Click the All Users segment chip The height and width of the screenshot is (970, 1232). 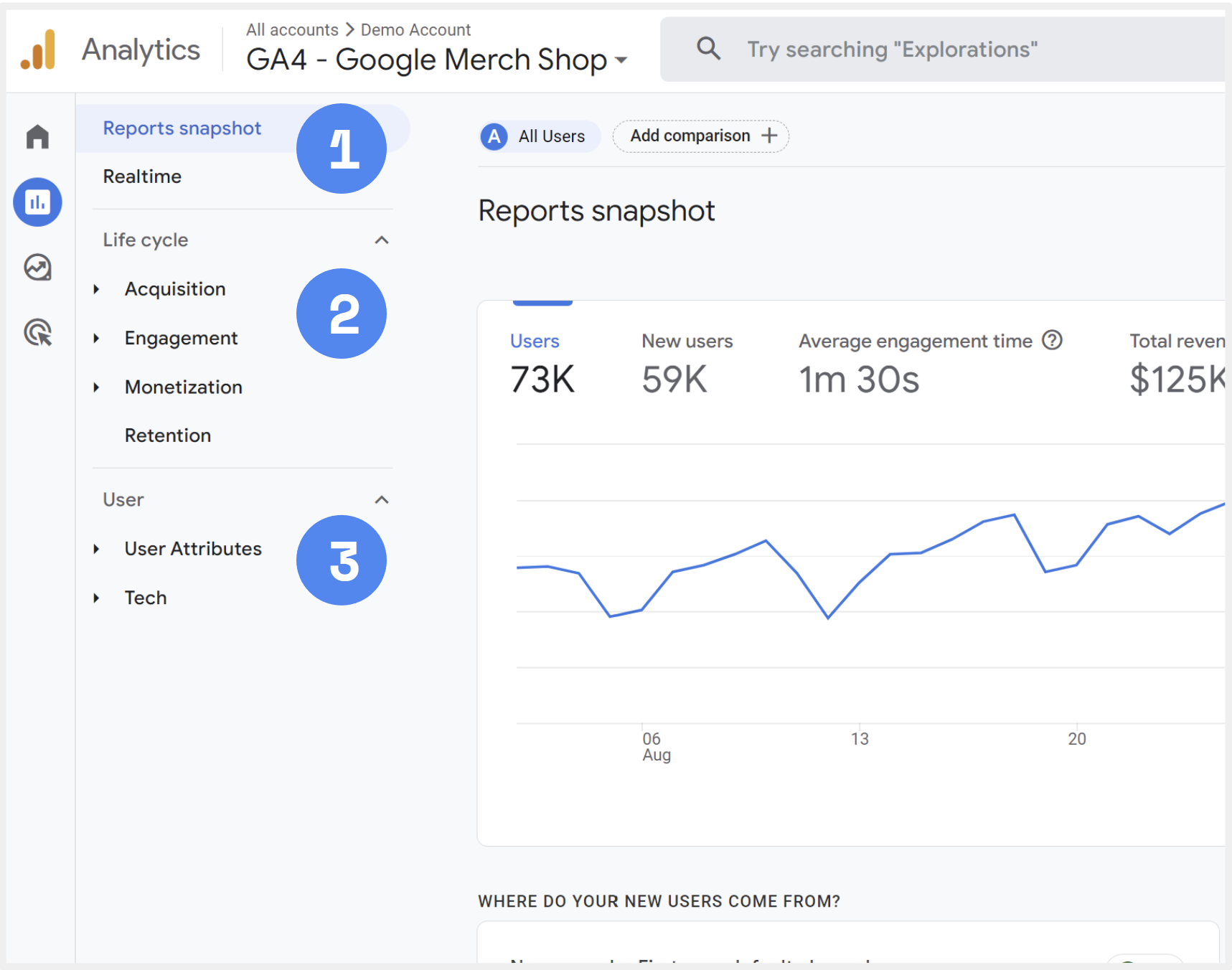(x=540, y=136)
